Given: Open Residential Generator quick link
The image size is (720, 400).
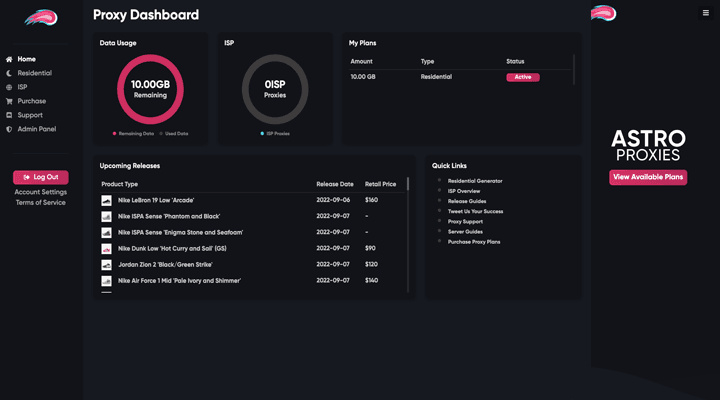Looking at the screenshot, I should [475, 181].
